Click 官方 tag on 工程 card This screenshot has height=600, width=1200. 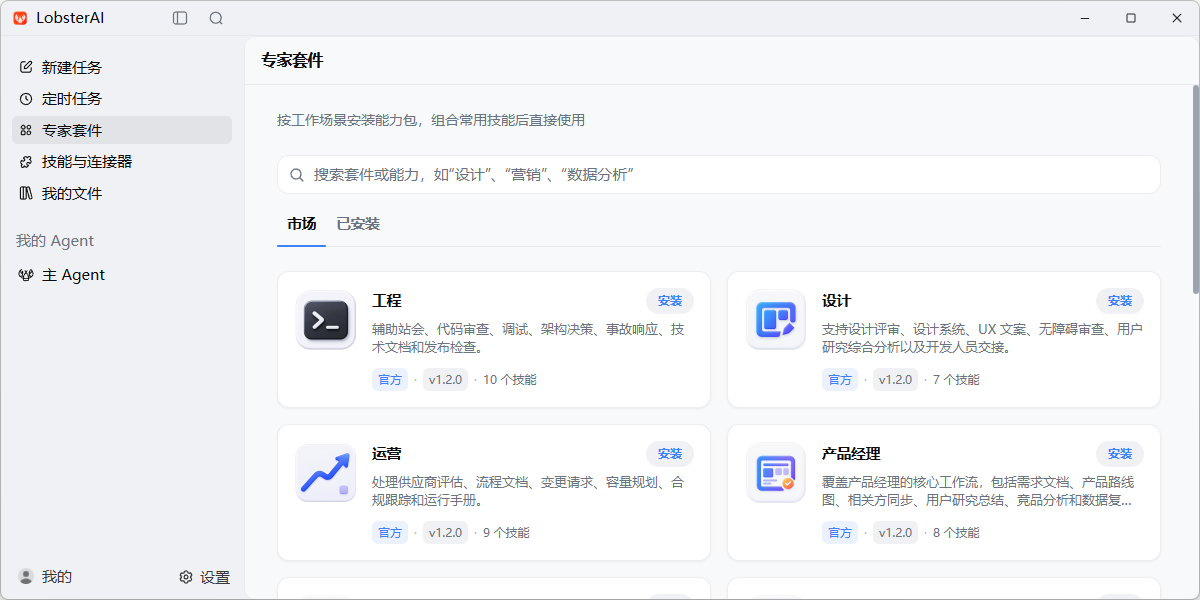tap(390, 380)
